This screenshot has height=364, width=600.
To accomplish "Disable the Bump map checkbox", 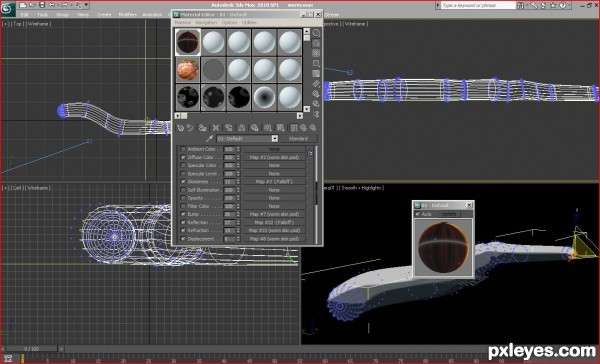I will [183, 214].
